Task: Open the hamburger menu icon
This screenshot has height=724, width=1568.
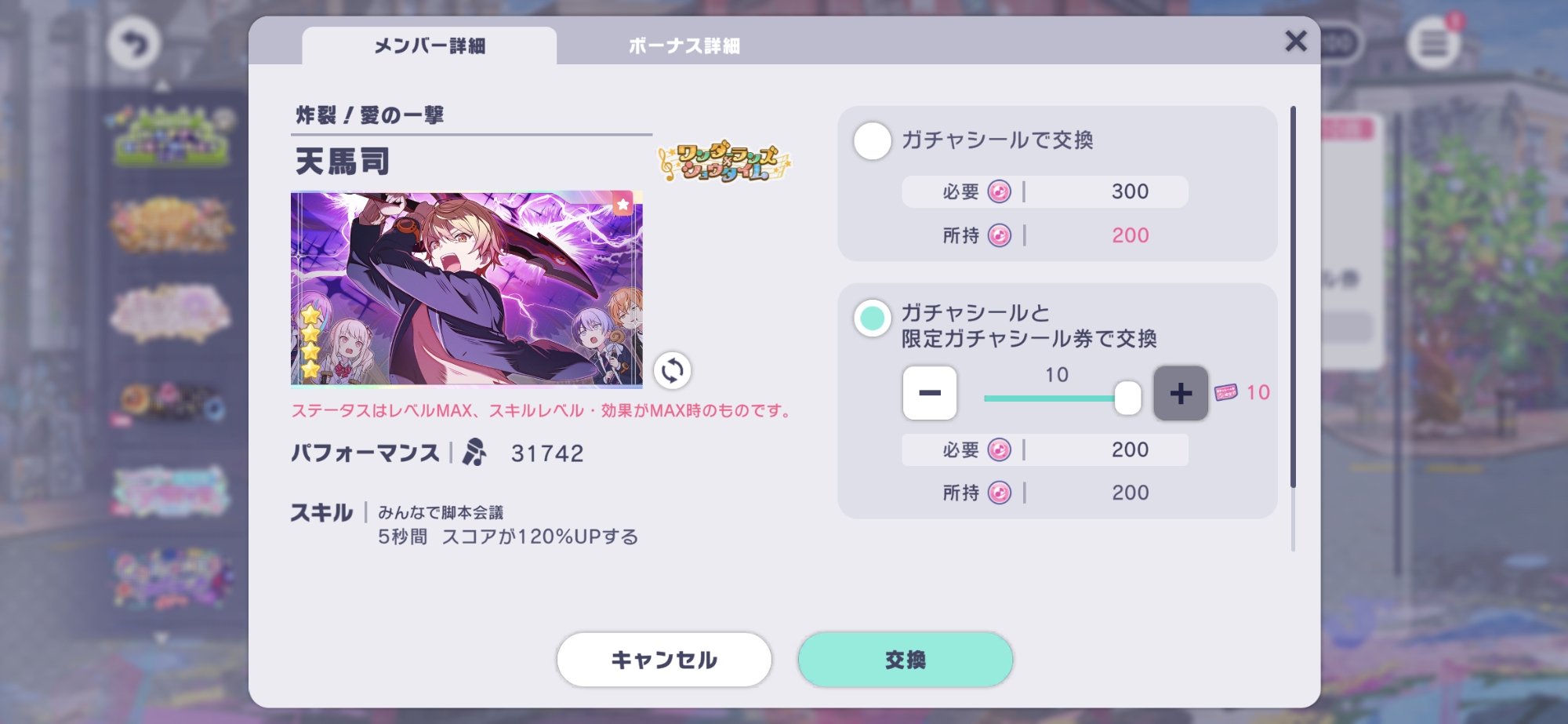Action: pos(1433,43)
